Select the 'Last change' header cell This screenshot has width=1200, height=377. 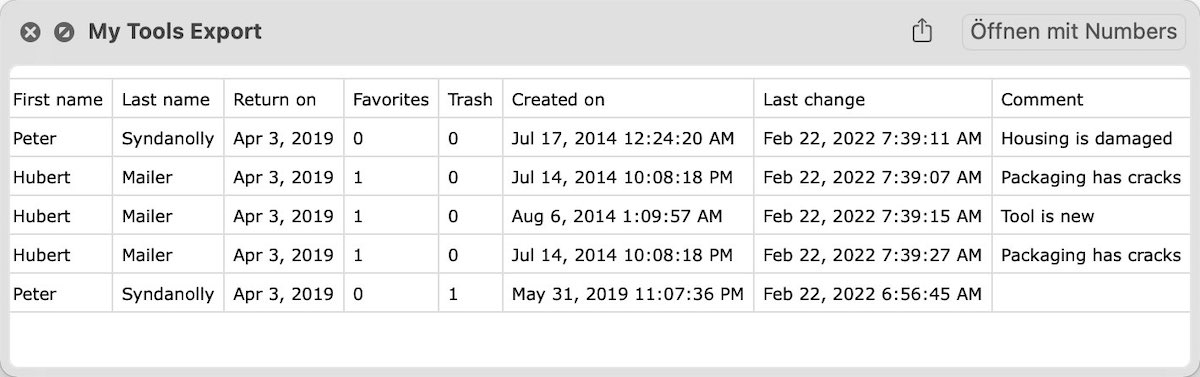pyautogui.click(x=873, y=99)
